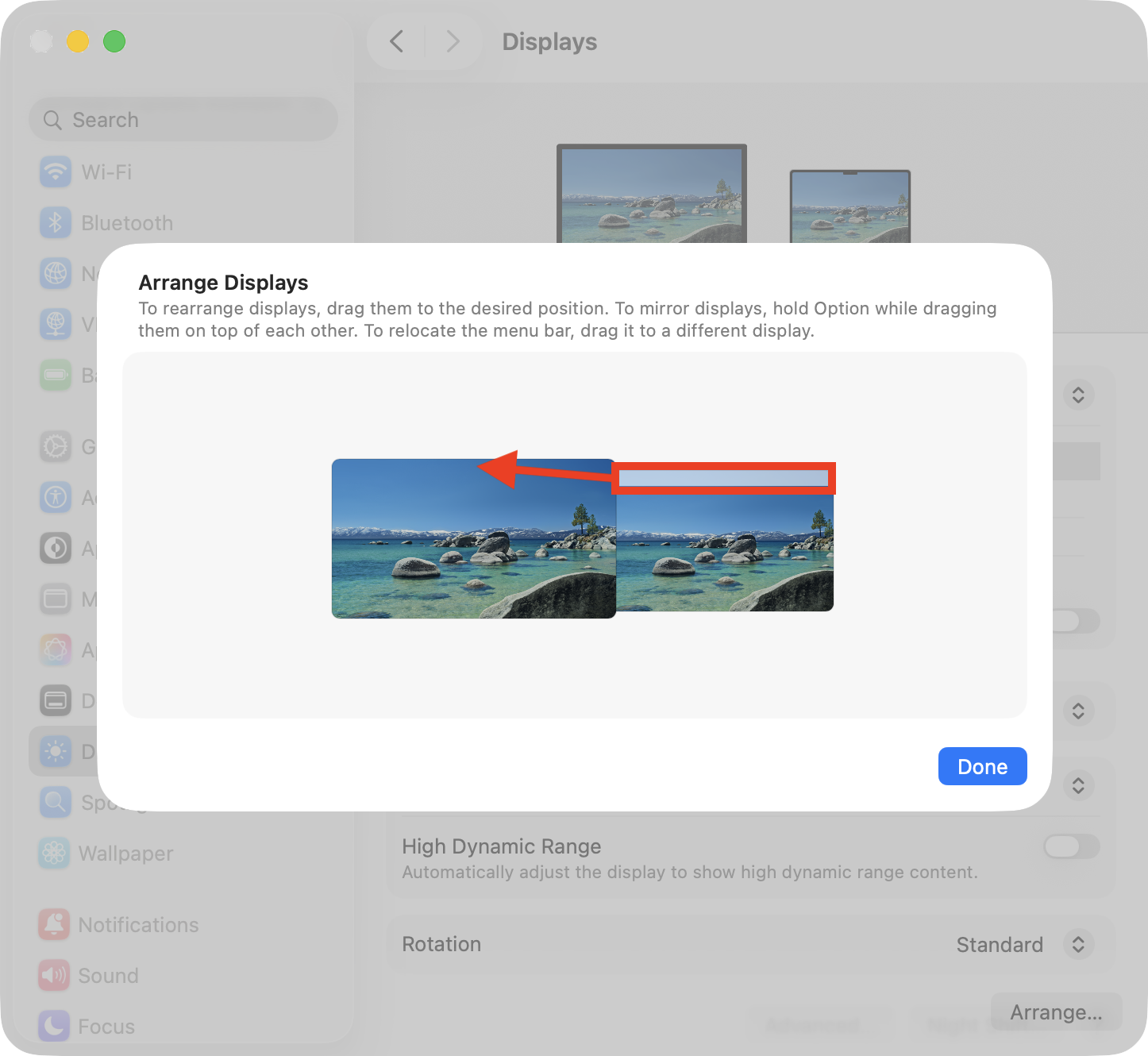Screen dimensions: 1148x1056
Task: Click the Sound settings icon
Action: pyautogui.click(x=54, y=975)
